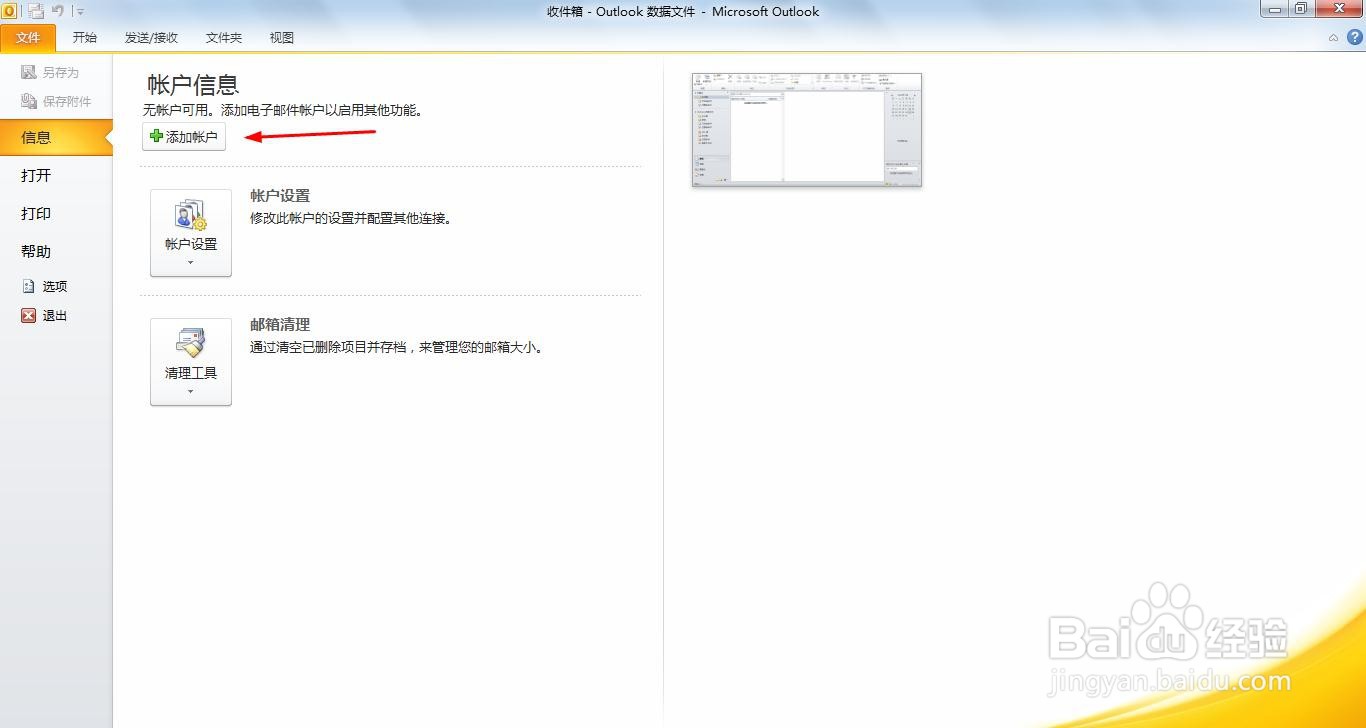Click the 保存附件 save attachments item

pos(56,101)
